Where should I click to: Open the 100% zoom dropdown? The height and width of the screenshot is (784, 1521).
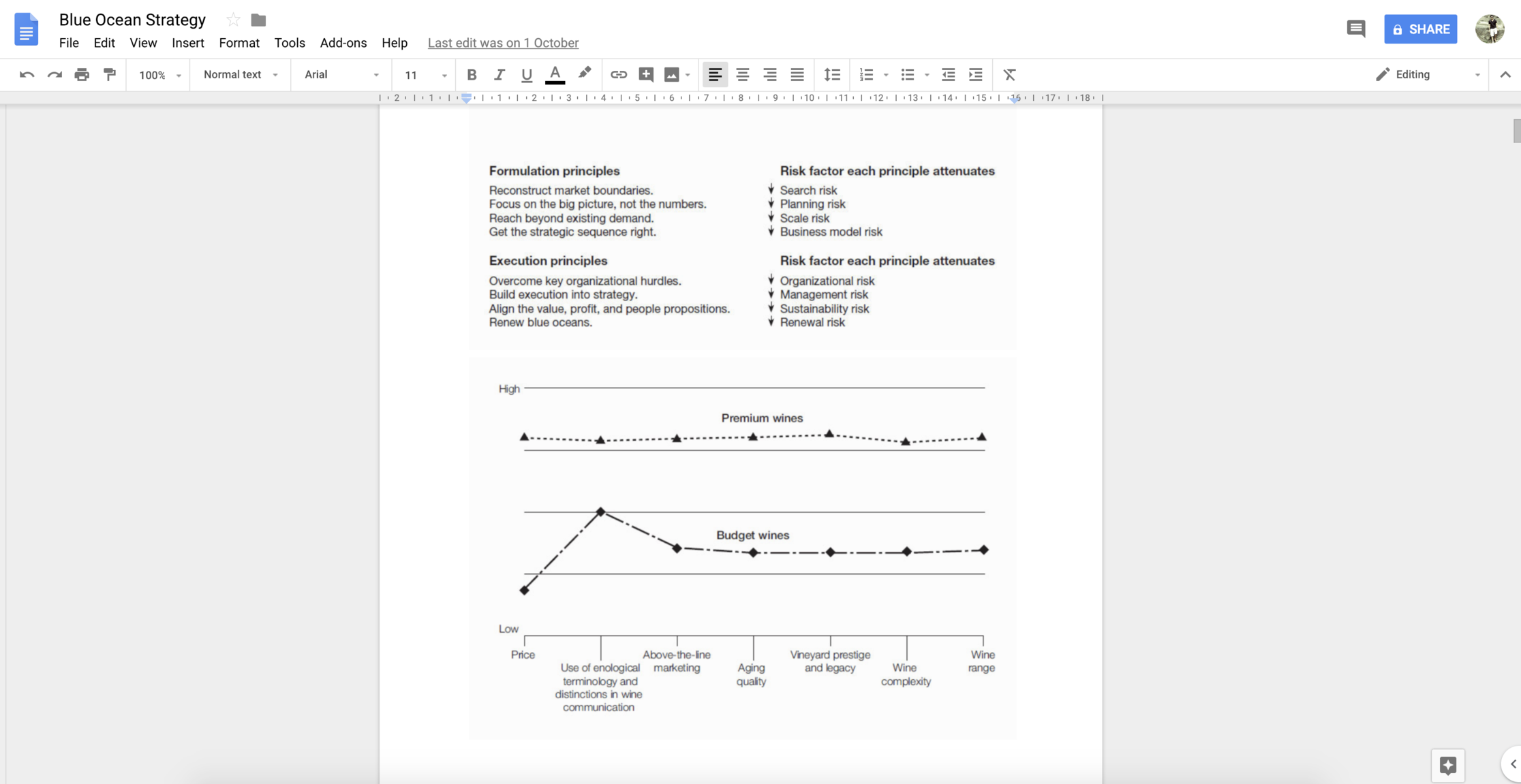click(x=159, y=75)
